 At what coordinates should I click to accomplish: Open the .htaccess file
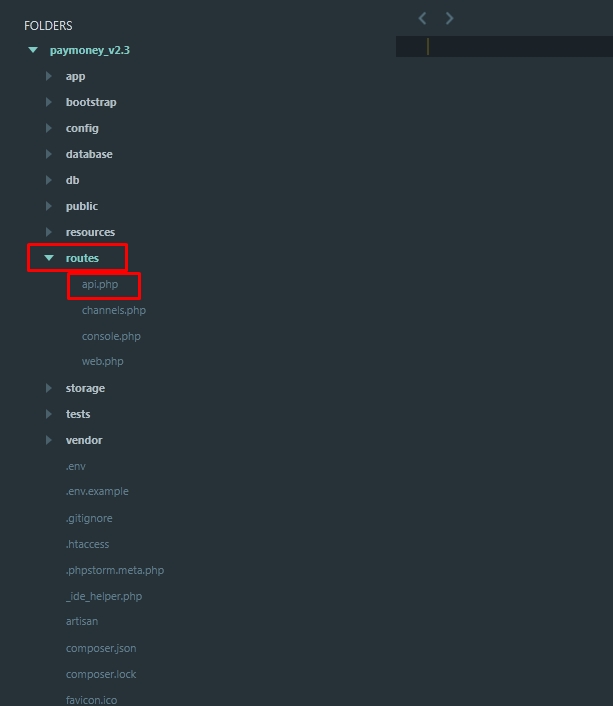[87, 544]
